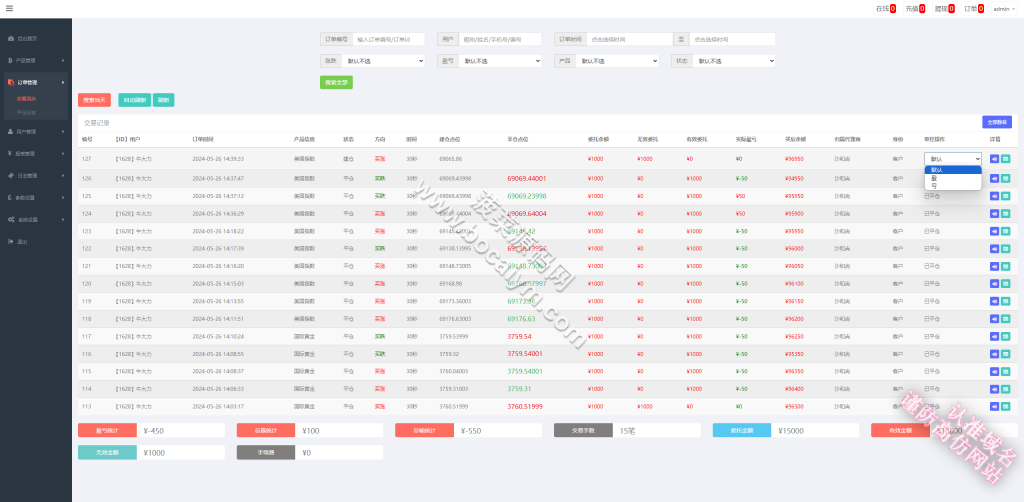The image size is (1024, 502).
Task: Open the admin account dropdown
Action: (1004, 8)
